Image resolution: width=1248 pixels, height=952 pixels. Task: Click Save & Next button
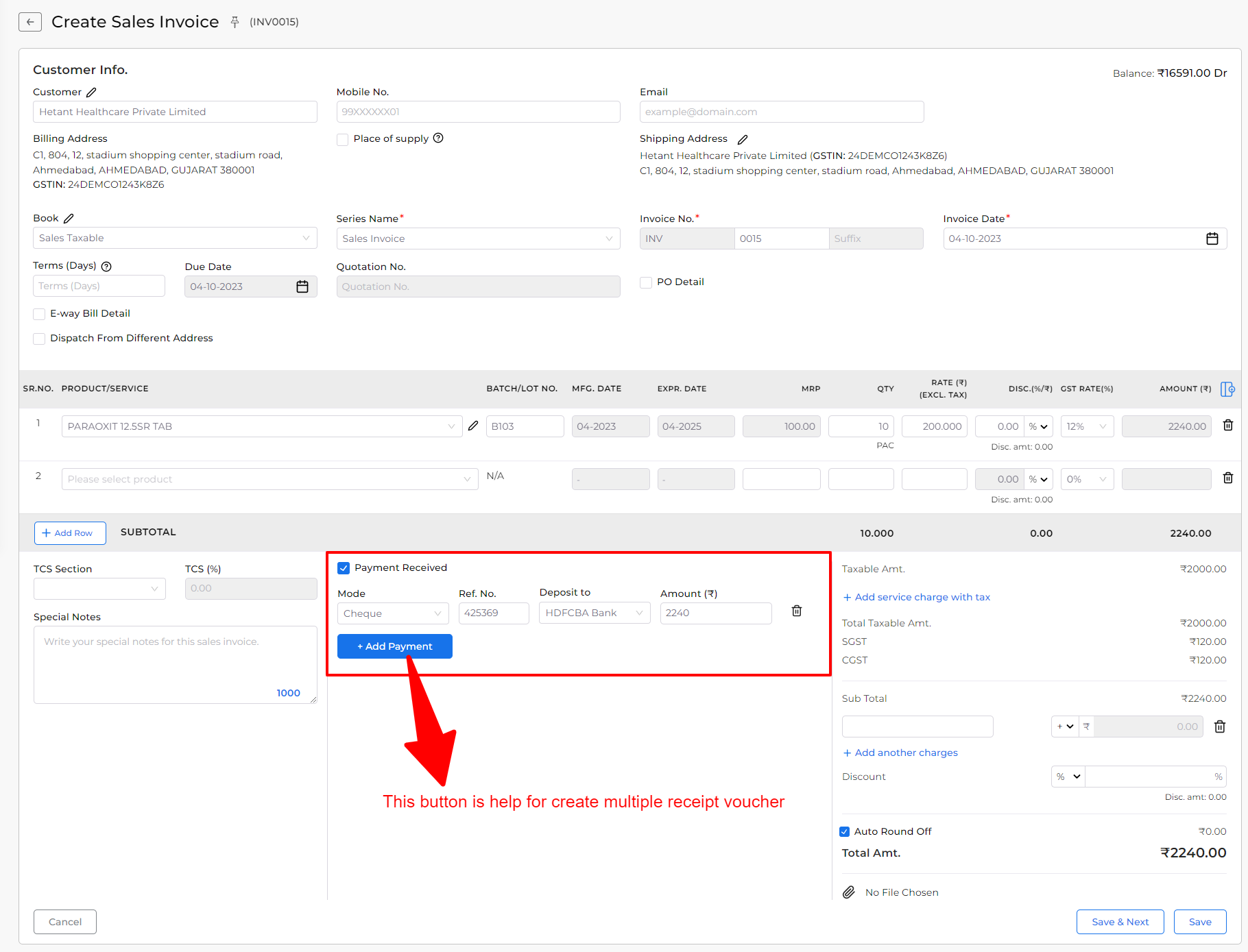pos(1120,922)
